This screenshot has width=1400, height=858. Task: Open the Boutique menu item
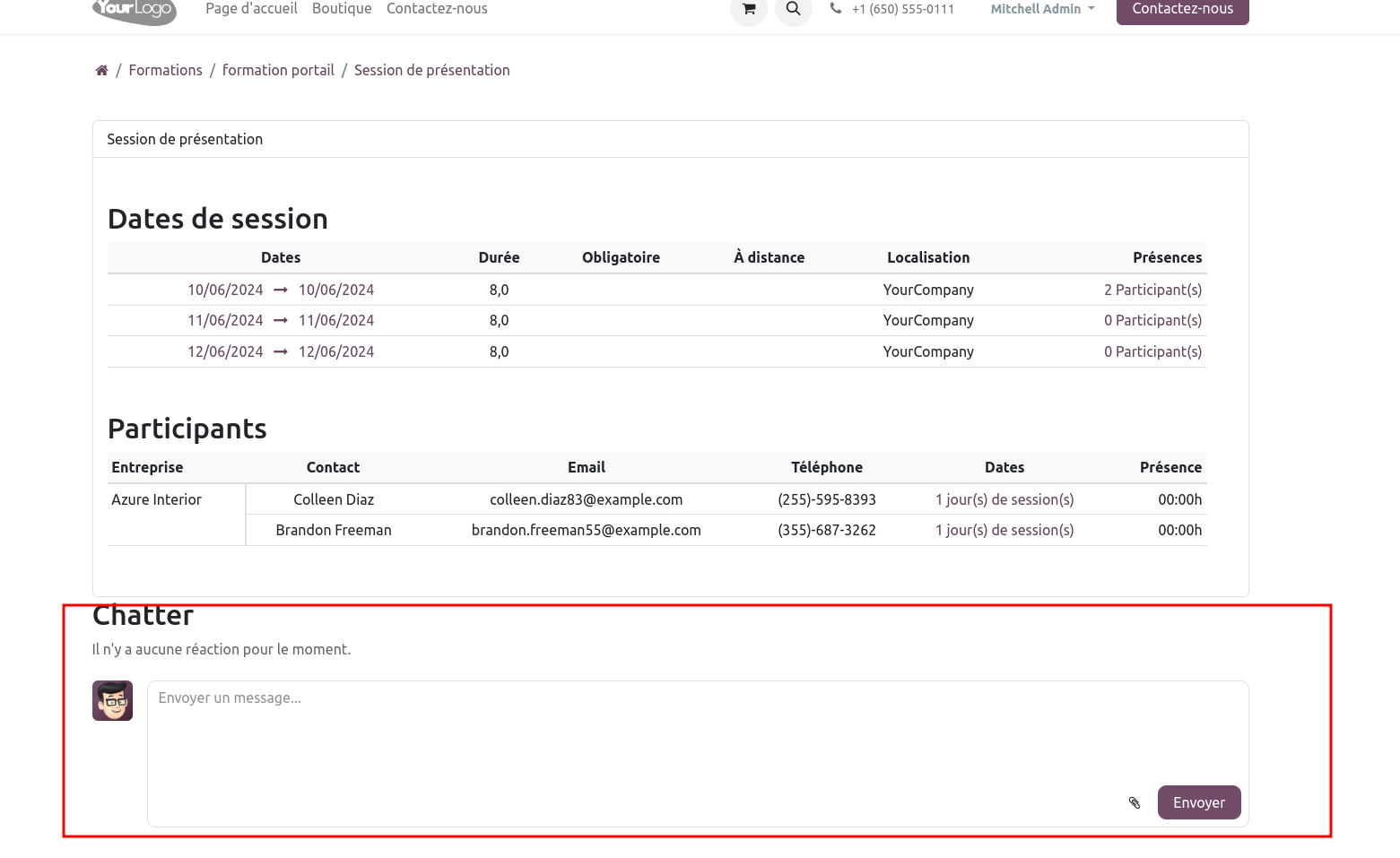click(x=342, y=9)
